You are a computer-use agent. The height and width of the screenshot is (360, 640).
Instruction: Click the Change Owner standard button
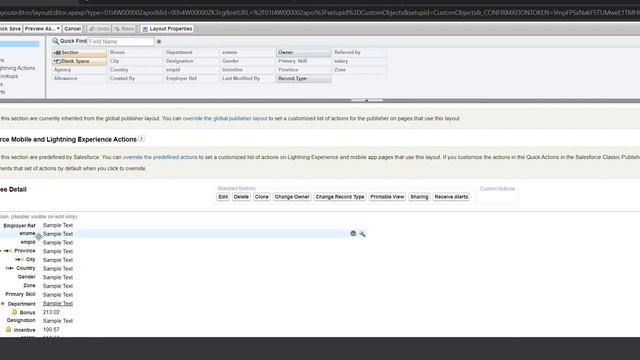click(292, 197)
